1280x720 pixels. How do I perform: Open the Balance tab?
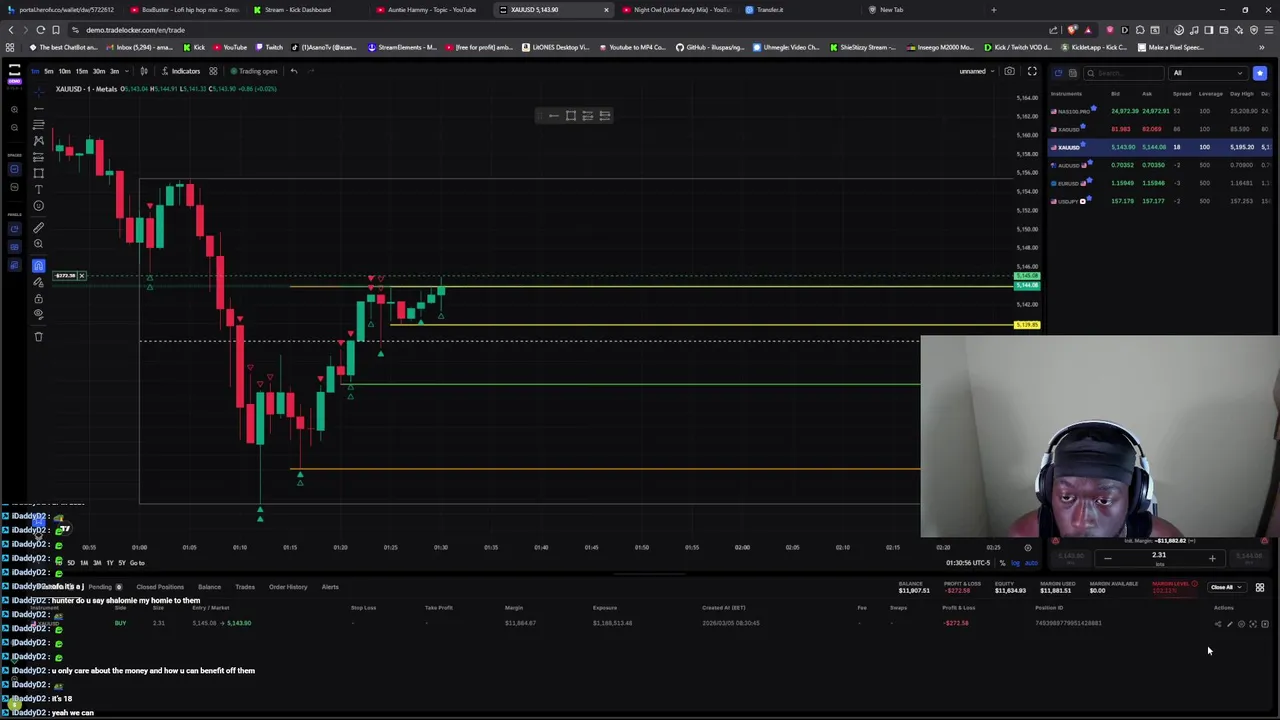[x=209, y=587]
